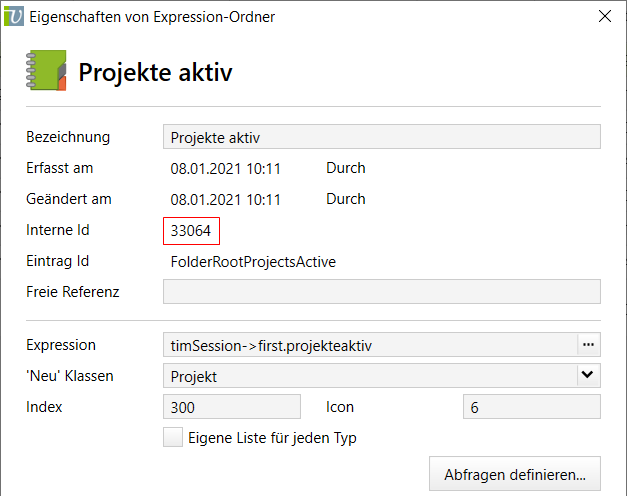Screen dimensions: 627x496
Task: Click the green application icon in title bar
Action: tap(15, 17)
